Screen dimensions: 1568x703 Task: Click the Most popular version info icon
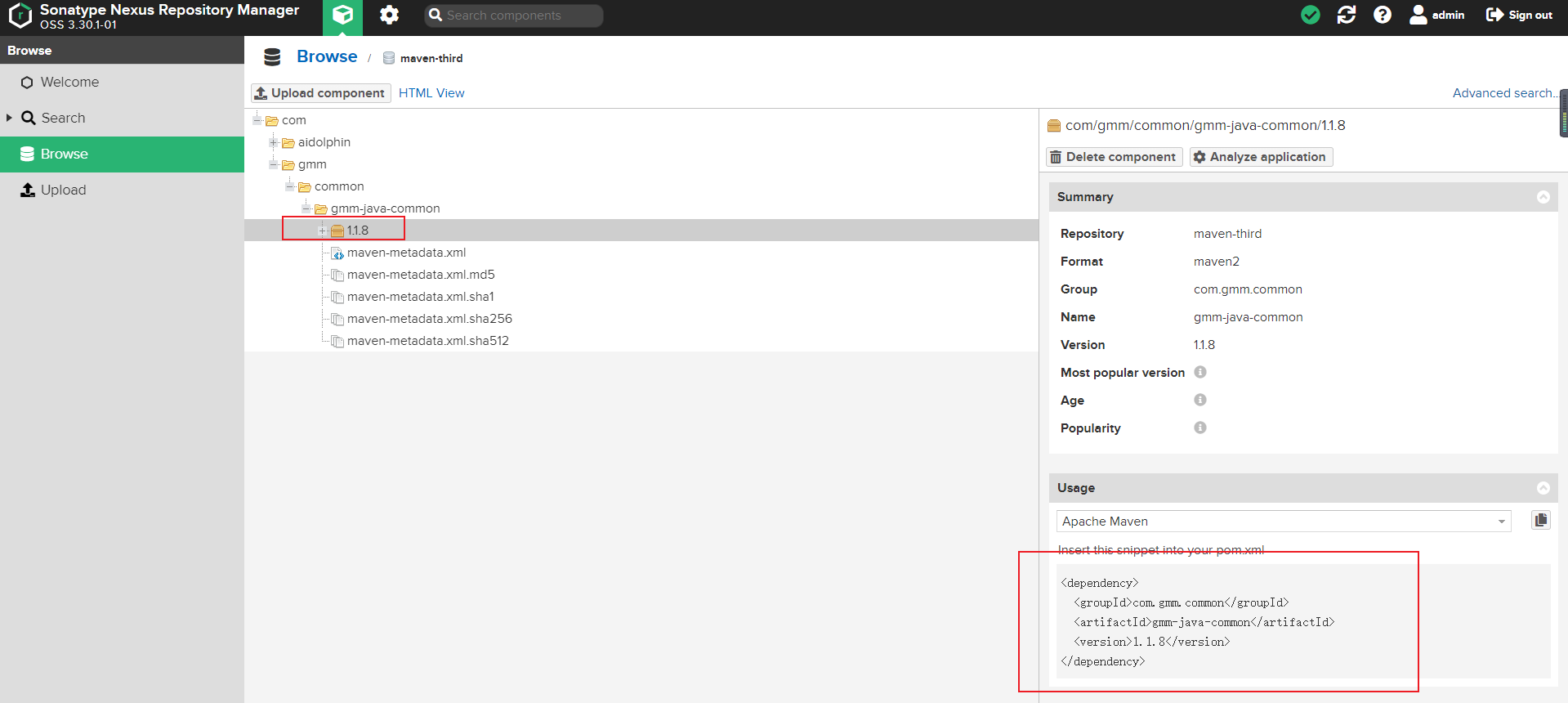point(1200,372)
